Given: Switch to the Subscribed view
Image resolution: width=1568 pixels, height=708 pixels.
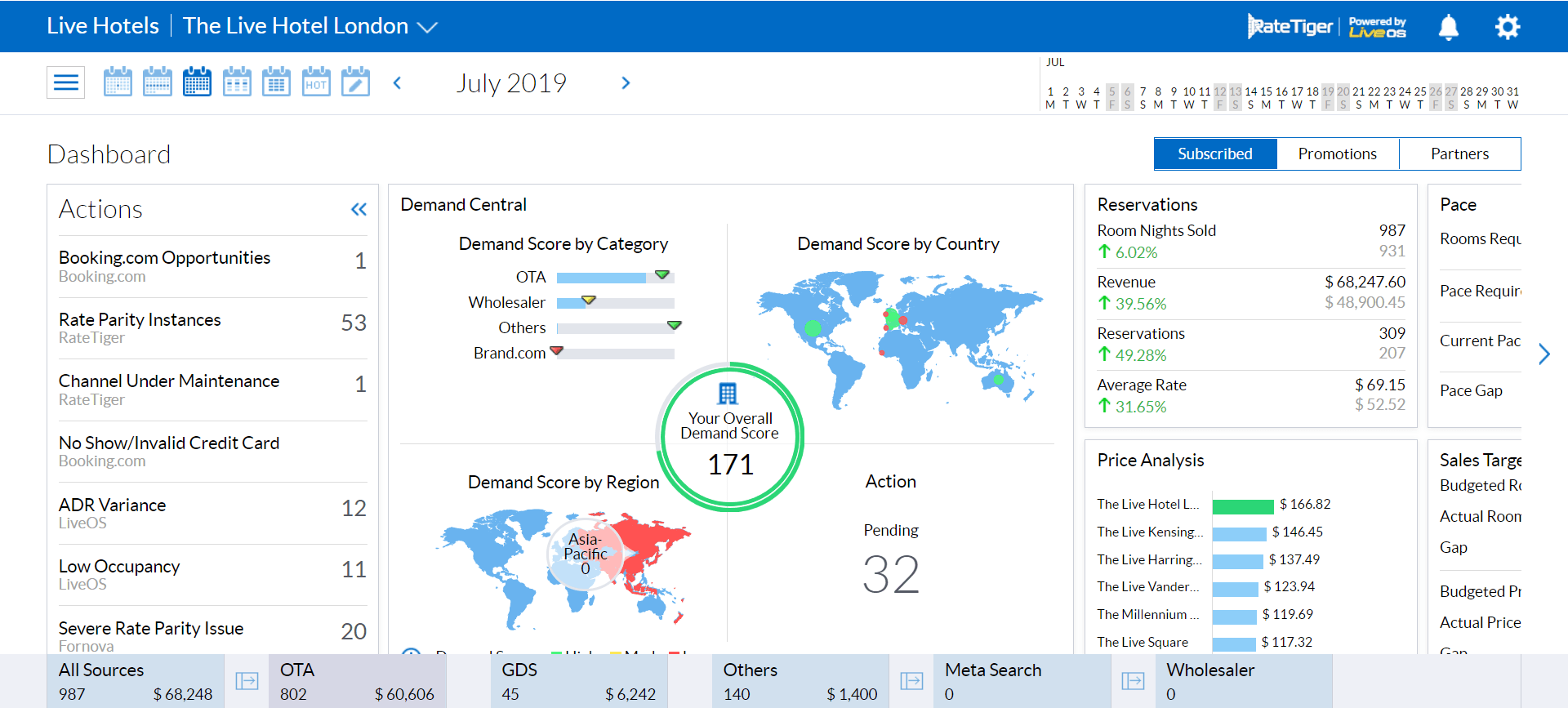Looking at the screenshot, I should point(1214,154).
